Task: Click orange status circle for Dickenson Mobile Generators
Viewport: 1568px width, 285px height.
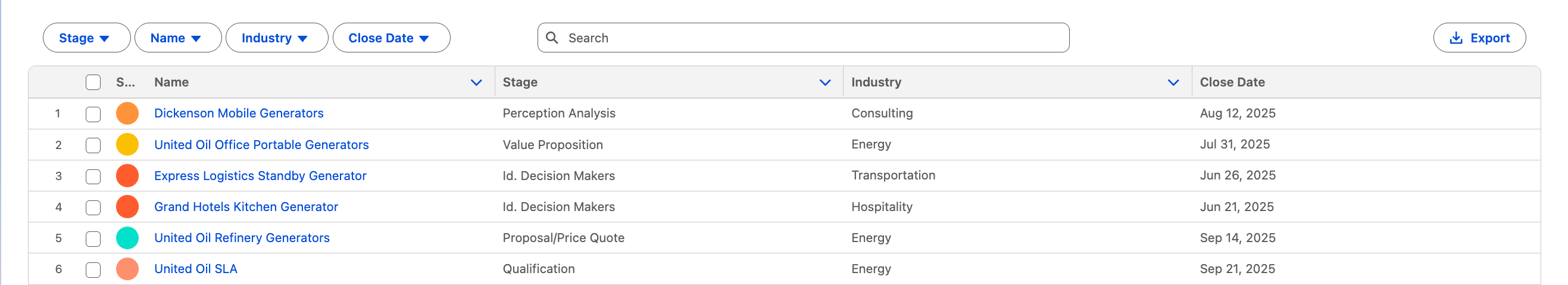Action: (127, 113)
